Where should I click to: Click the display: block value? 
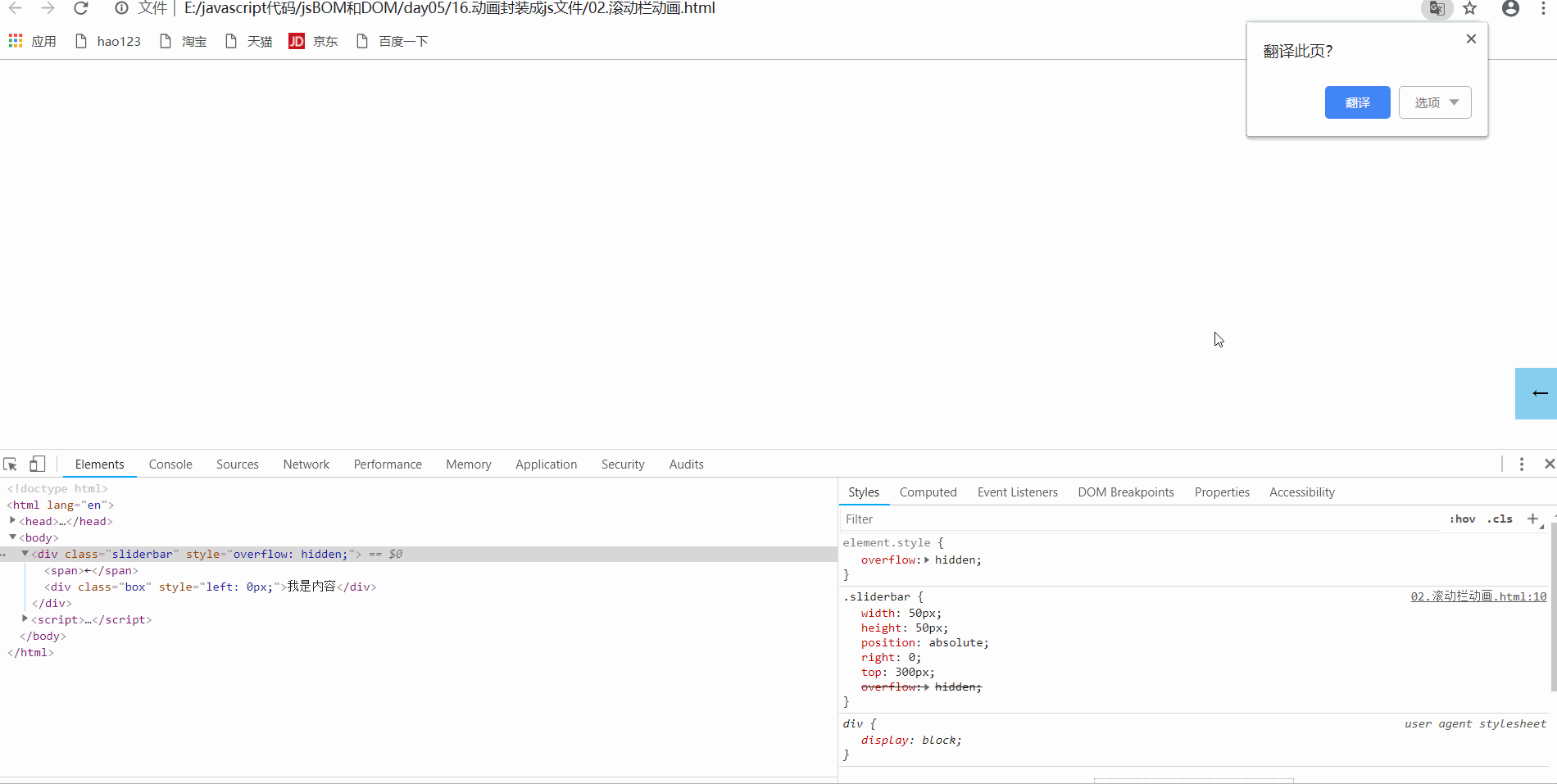tap(938, 740)
